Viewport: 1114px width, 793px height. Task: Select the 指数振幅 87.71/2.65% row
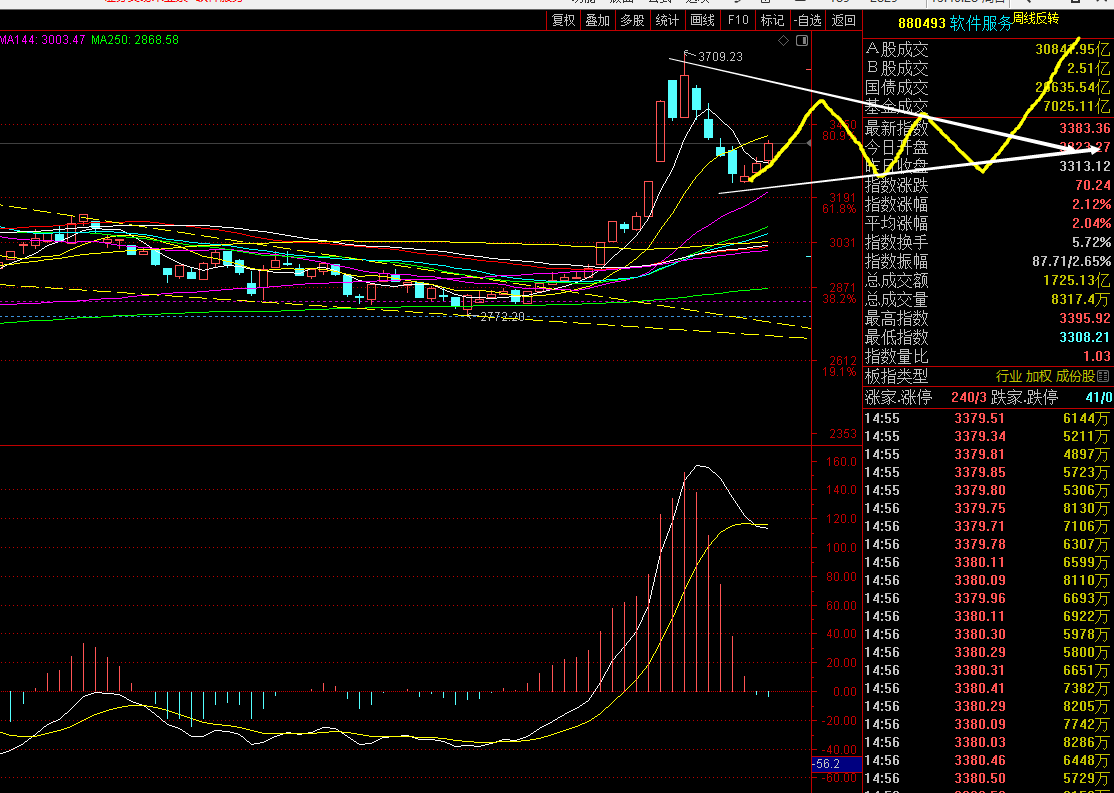[988, 261]
